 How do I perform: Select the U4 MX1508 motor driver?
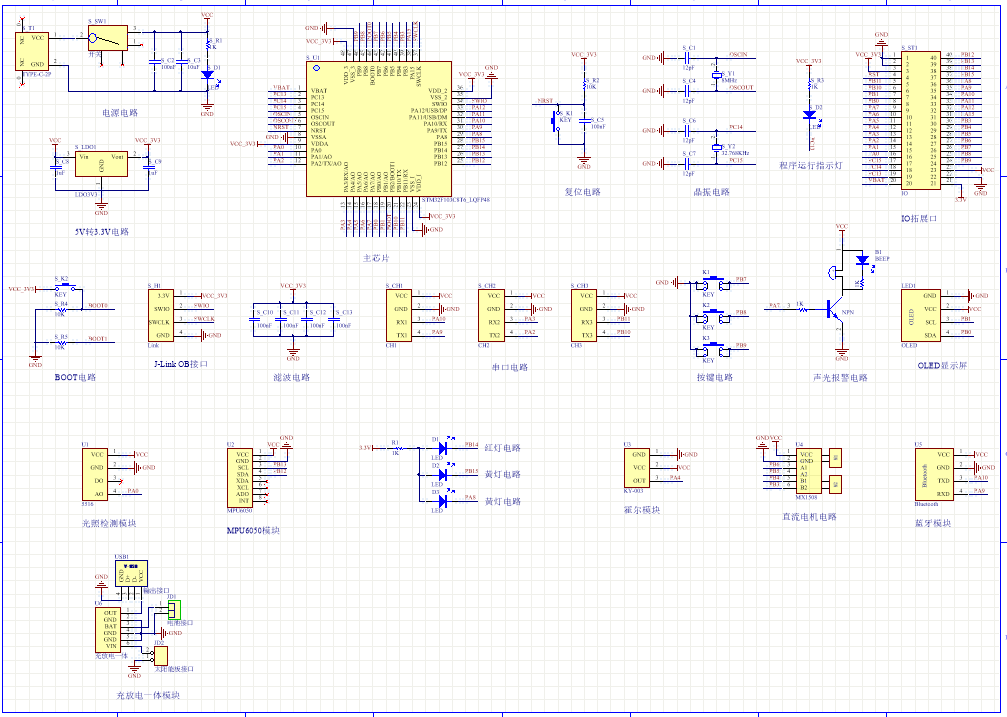(x=809, y=471)
